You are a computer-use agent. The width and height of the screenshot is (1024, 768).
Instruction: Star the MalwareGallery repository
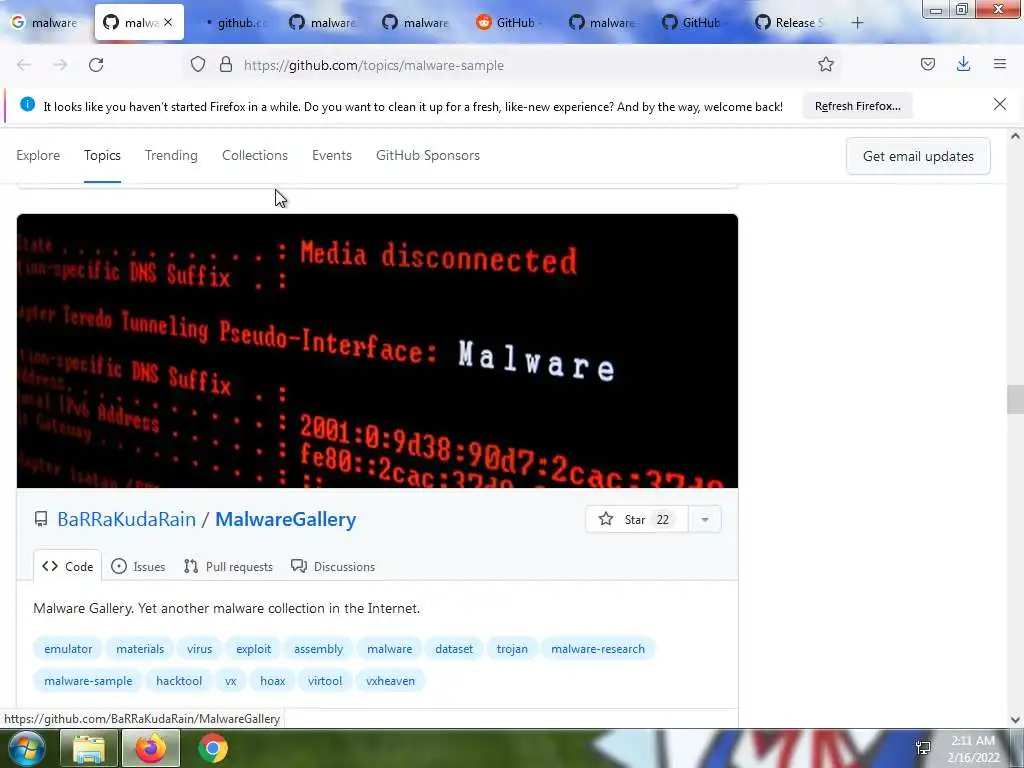pyautogui.click(x=636, y=519)
